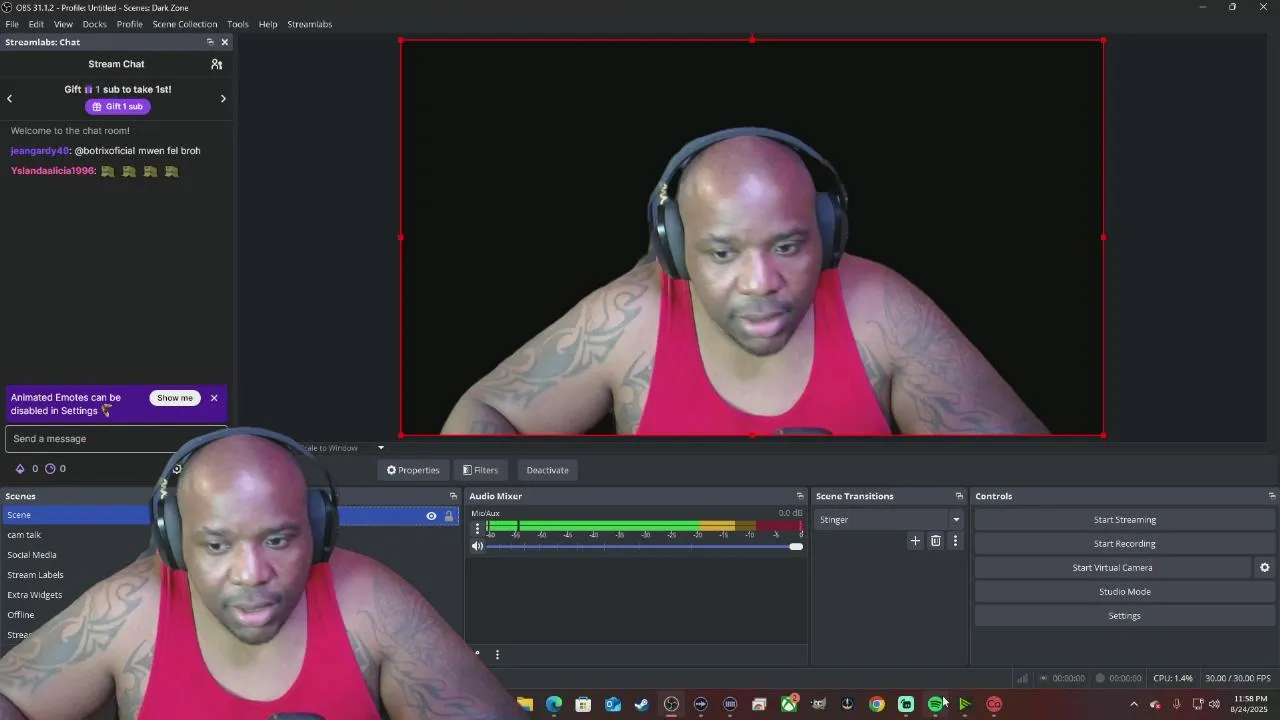Undock the Controls panel
The height and width of the screenshot is (720, 1280).
click(x=1272, y=496)
